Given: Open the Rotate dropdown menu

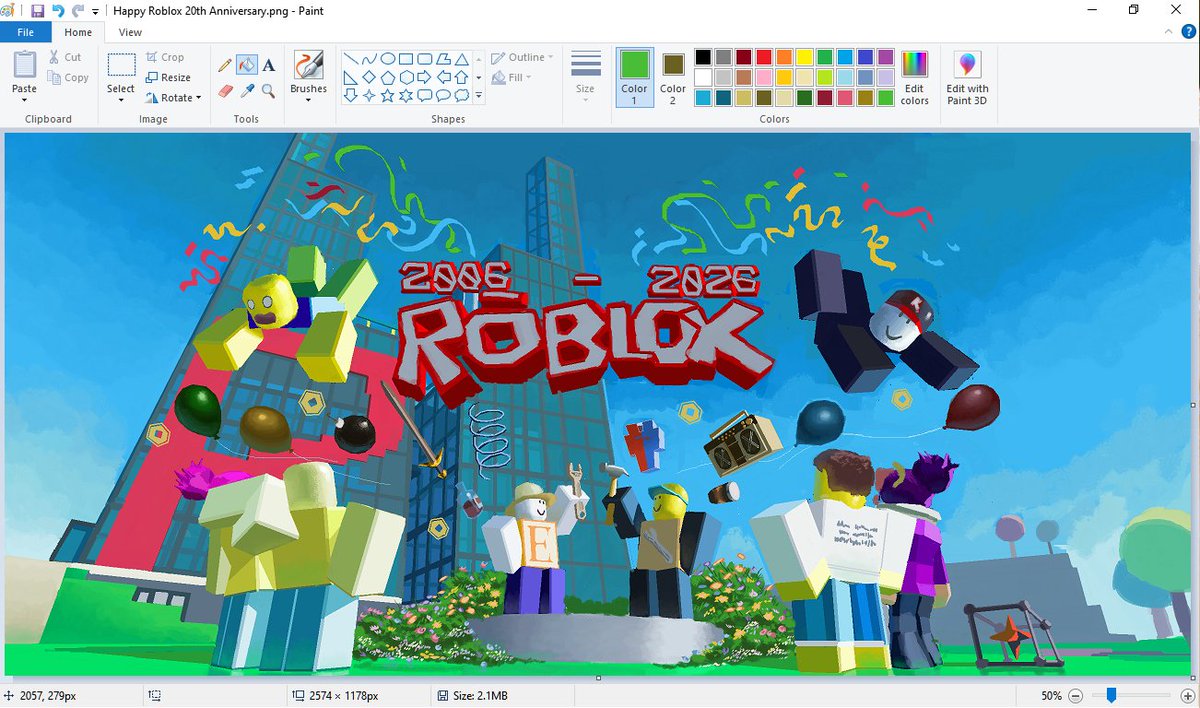Looking at the screenshot, I should pos(173,98).
